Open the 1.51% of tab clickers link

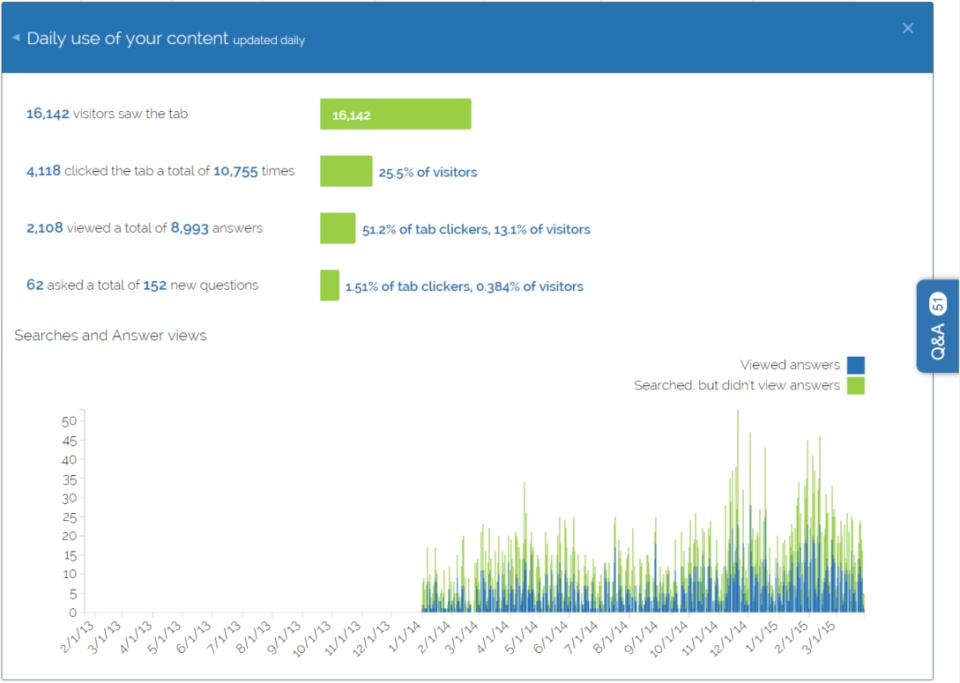pyautogui.click(x=466, y=286)
